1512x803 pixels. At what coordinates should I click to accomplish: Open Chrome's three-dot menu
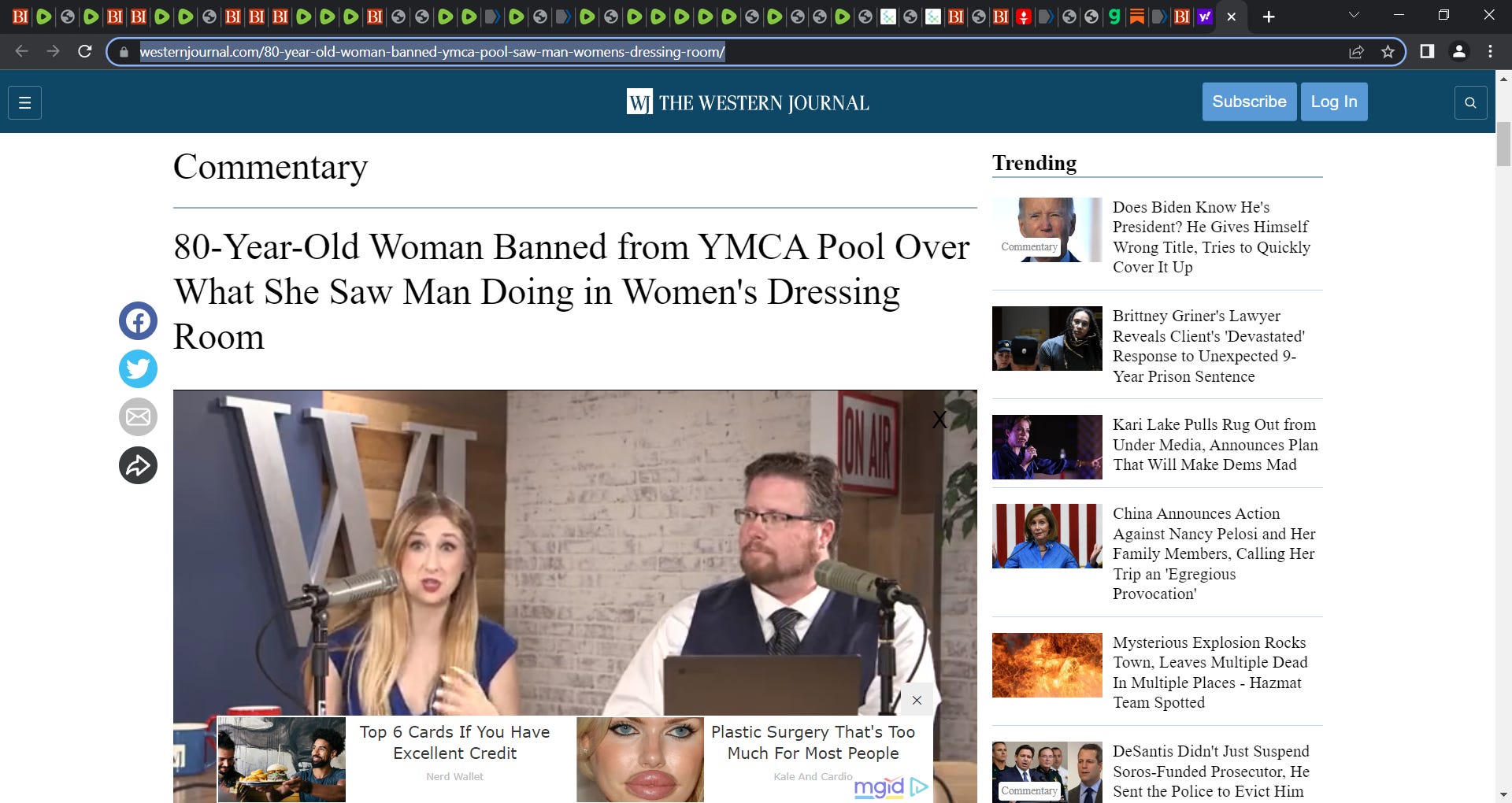click(1489, 51)
